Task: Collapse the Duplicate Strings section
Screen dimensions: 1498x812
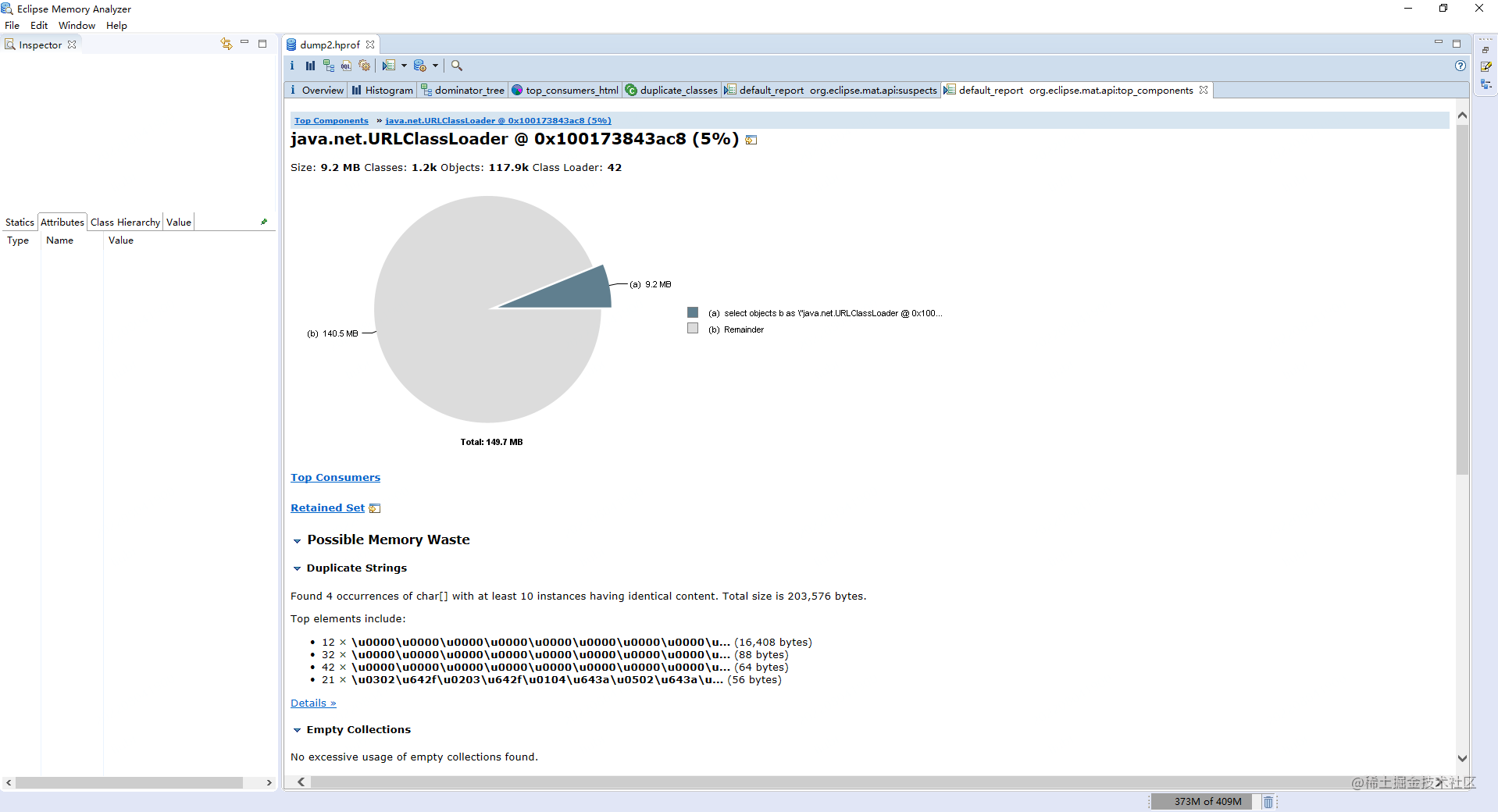Action: tap(297, 568)
